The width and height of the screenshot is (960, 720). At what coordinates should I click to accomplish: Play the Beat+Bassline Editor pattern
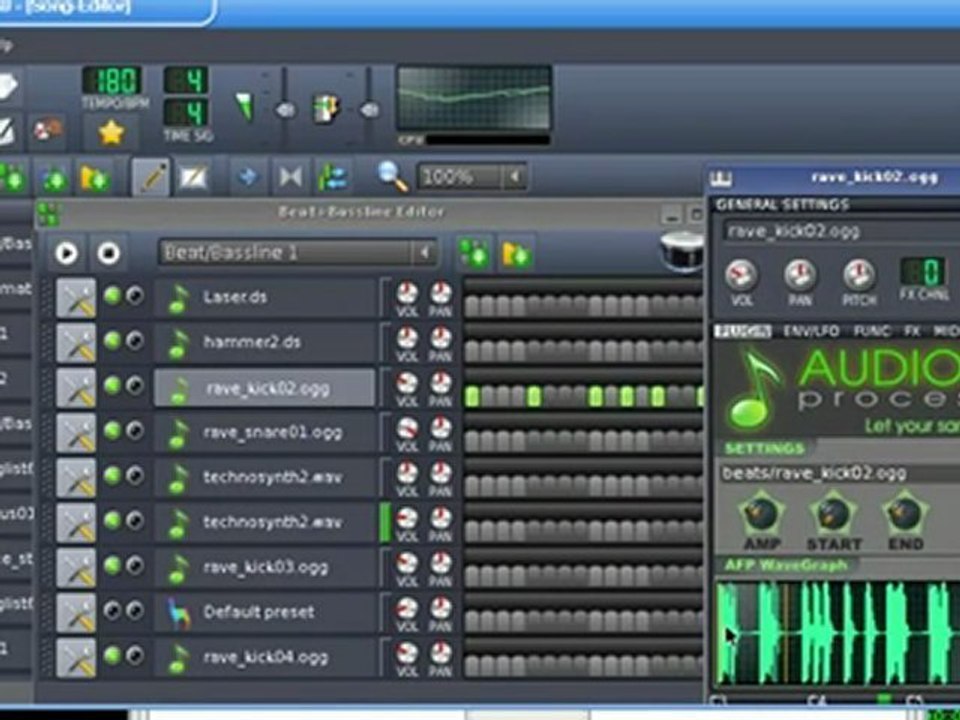click(x=67, y=252)
